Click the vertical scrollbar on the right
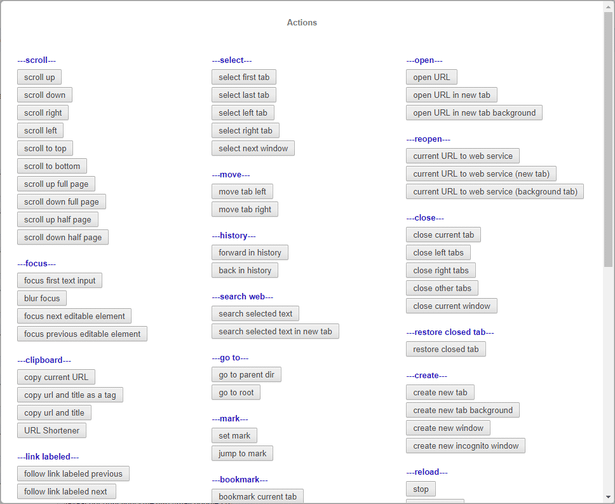The width and height of the screenshot is (615, 504). pyautogui.click(x=608, y=140)
